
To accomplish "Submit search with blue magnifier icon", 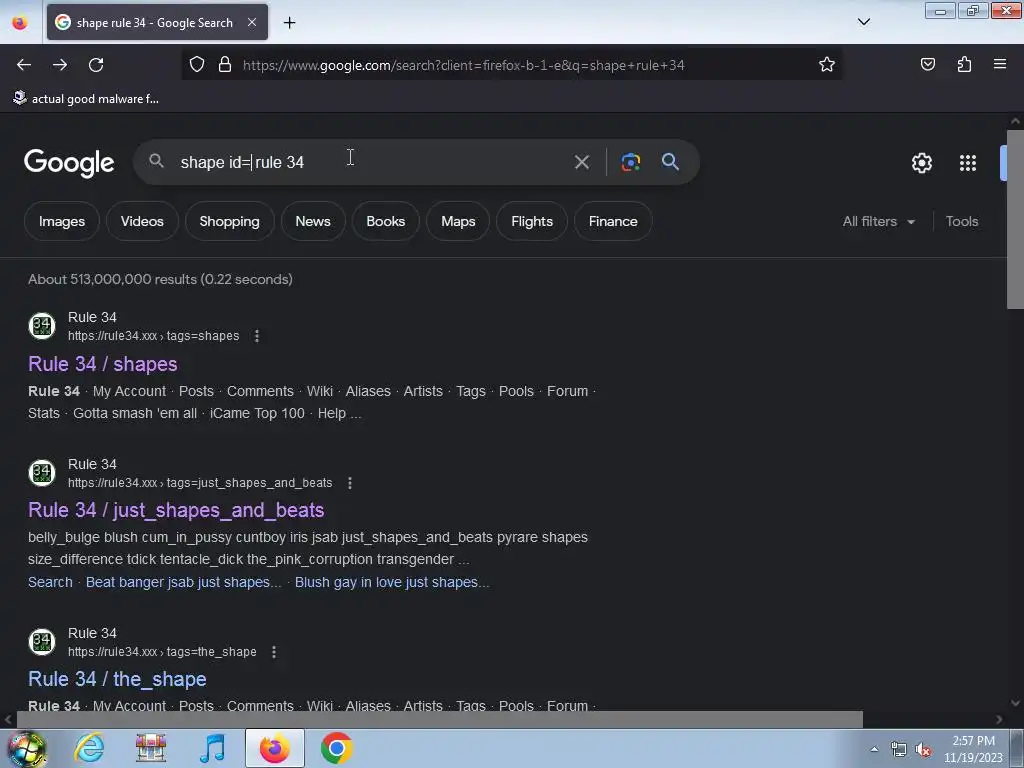I will click(x=670, y=162).
